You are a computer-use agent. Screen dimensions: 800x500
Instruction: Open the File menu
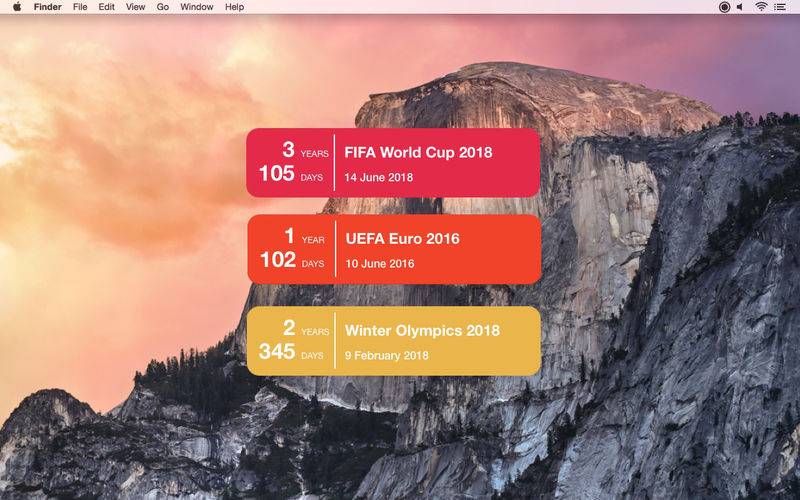pos(80,7)
